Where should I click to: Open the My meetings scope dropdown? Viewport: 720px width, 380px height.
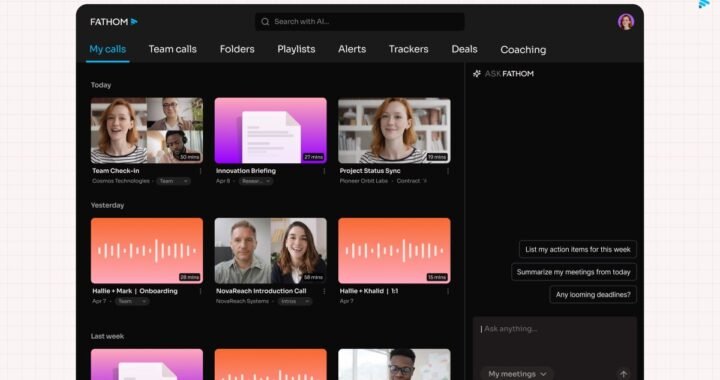517,374
